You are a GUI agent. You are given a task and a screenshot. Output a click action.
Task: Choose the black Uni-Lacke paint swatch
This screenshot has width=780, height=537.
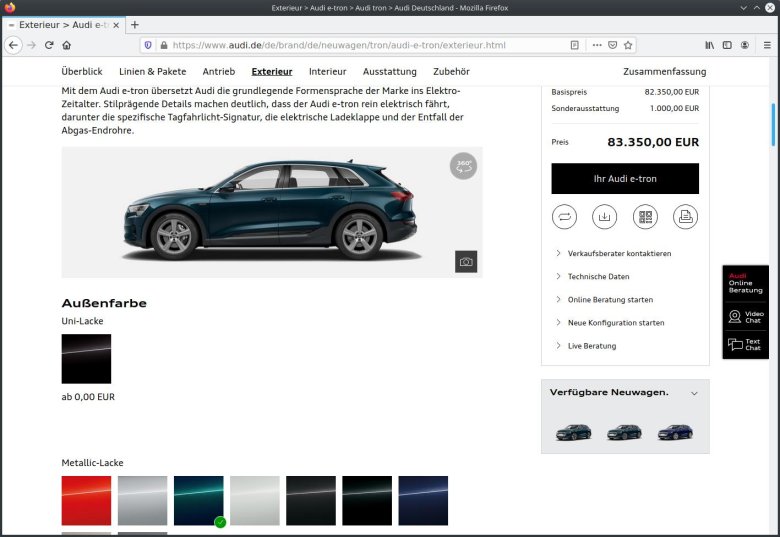click(86, 359)
